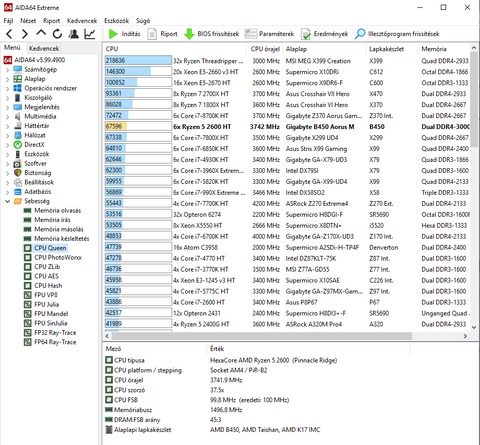Open the Kedvencek menu in menu bar
This screenshot has width=480, height=445.
pos(82,21)
